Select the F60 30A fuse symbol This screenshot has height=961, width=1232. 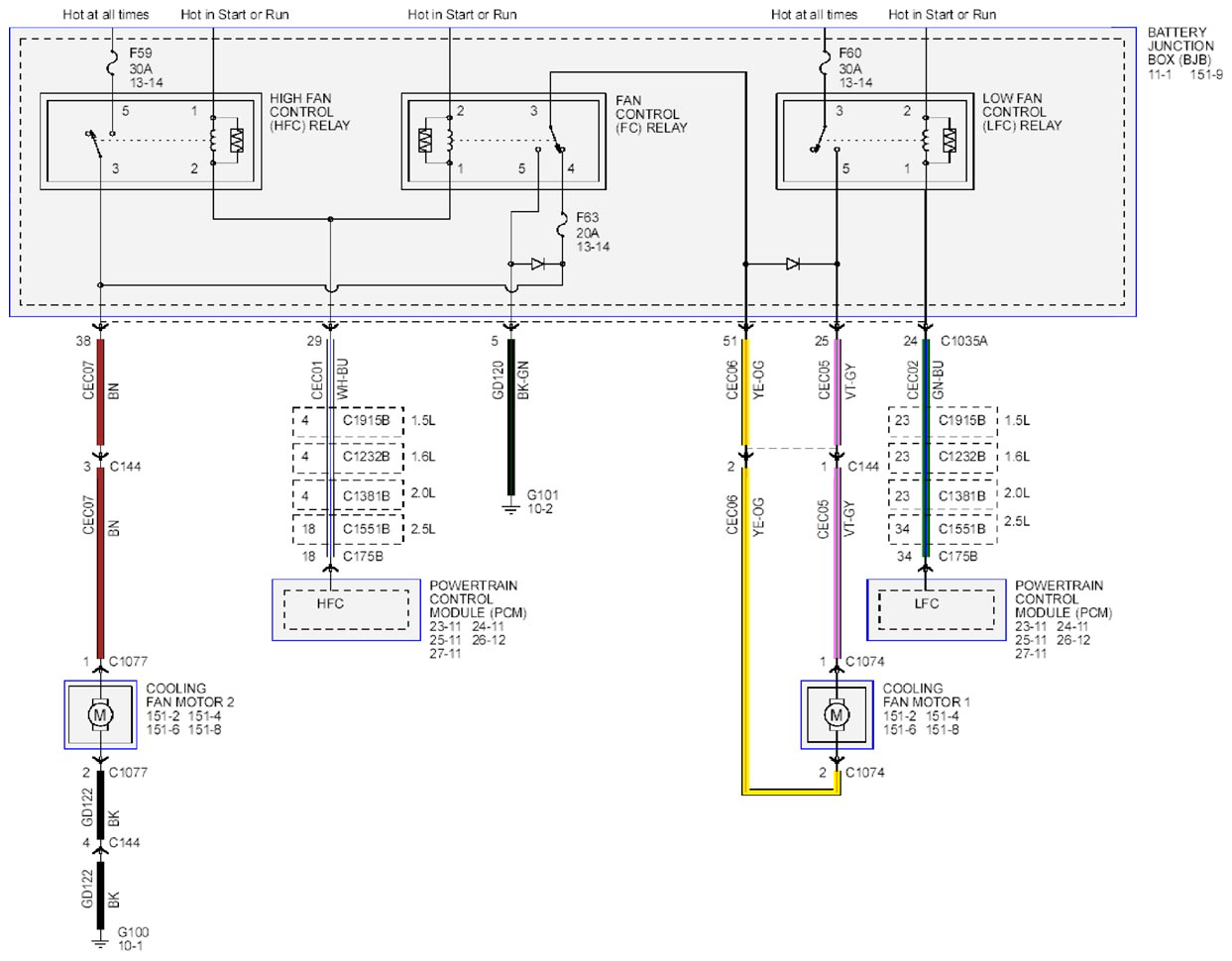coord(824,67)
